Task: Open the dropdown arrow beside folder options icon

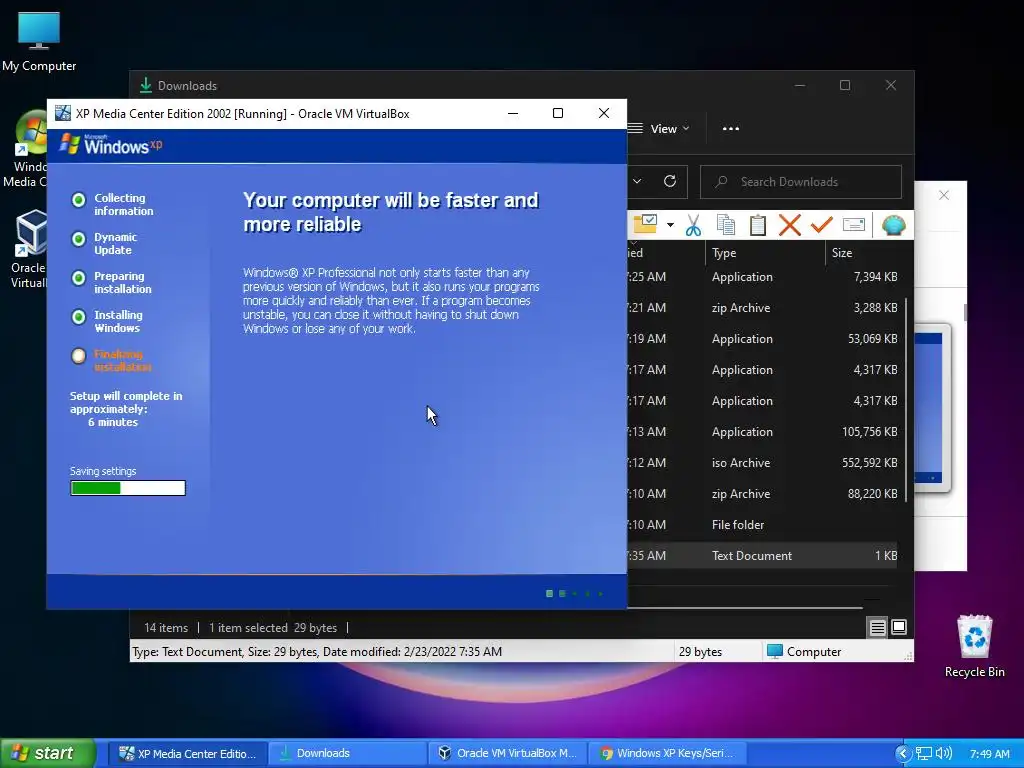Action: 670,225
